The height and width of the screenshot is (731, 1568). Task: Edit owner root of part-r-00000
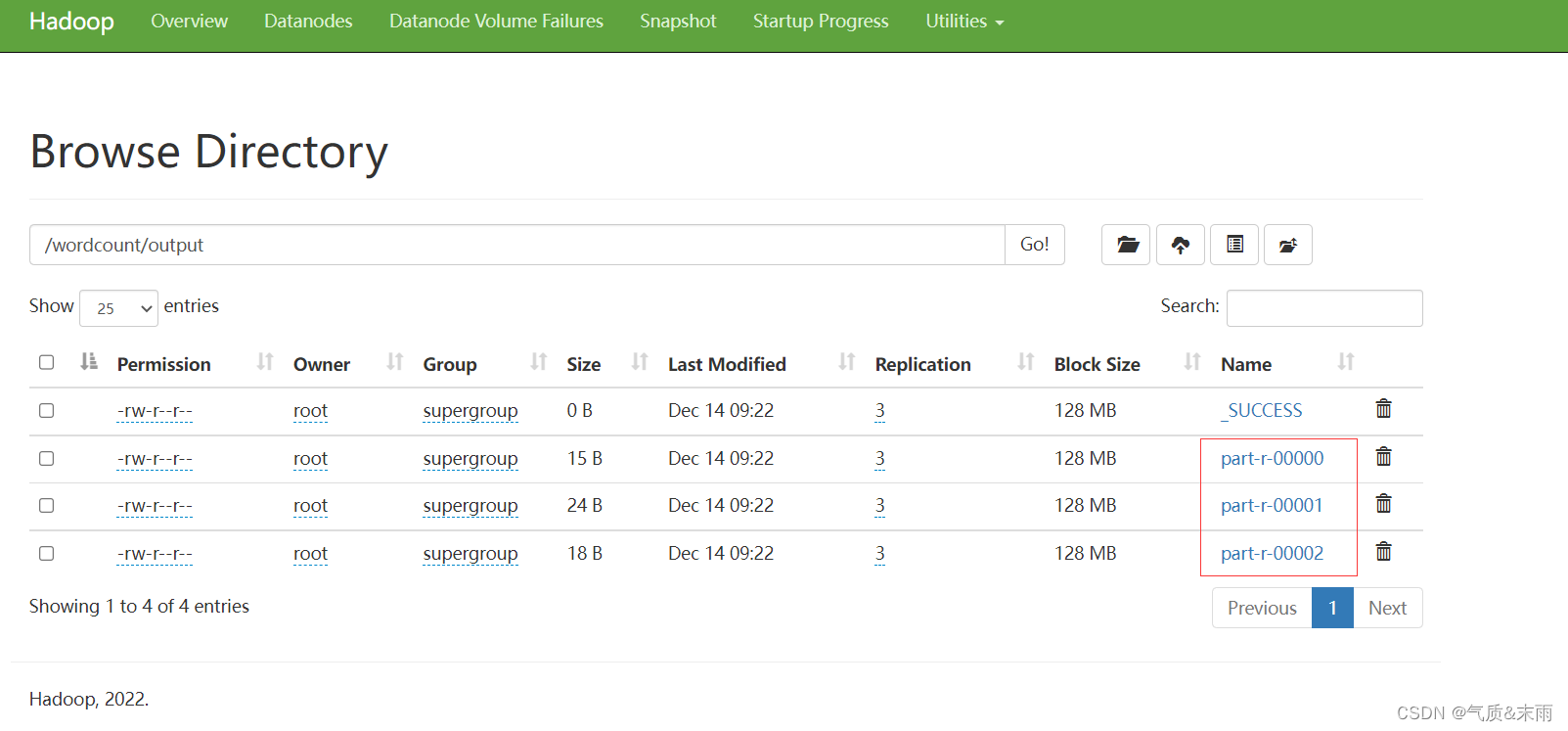tap(310, 459)
